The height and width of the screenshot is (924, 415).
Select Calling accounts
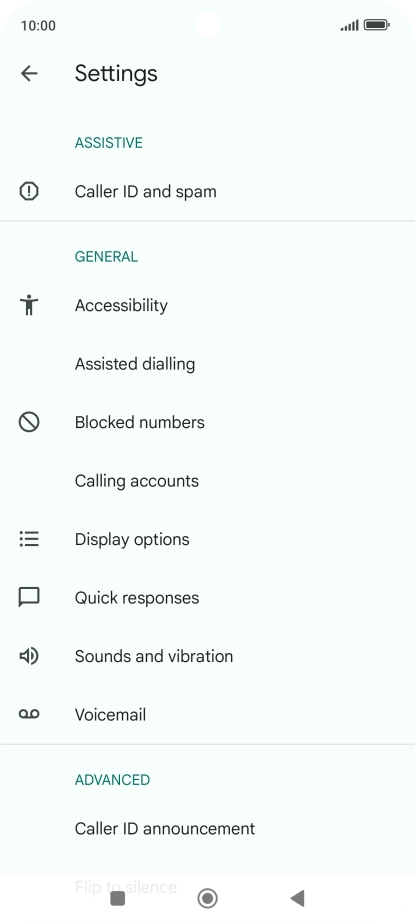tap(208, 481)
